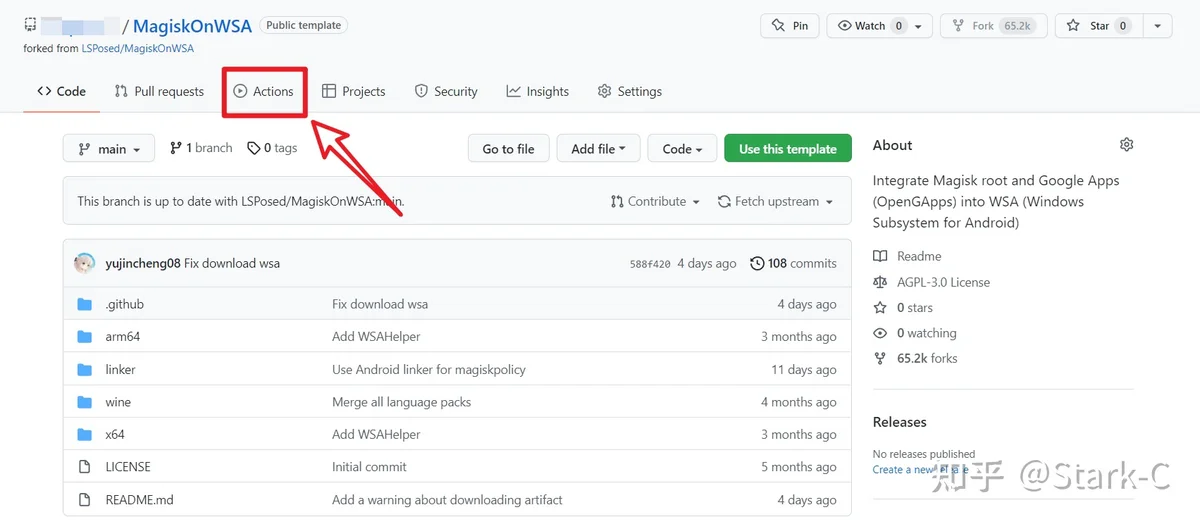Open the Releases heading link
The image size is (1200, 524).
tap(900, 422)
